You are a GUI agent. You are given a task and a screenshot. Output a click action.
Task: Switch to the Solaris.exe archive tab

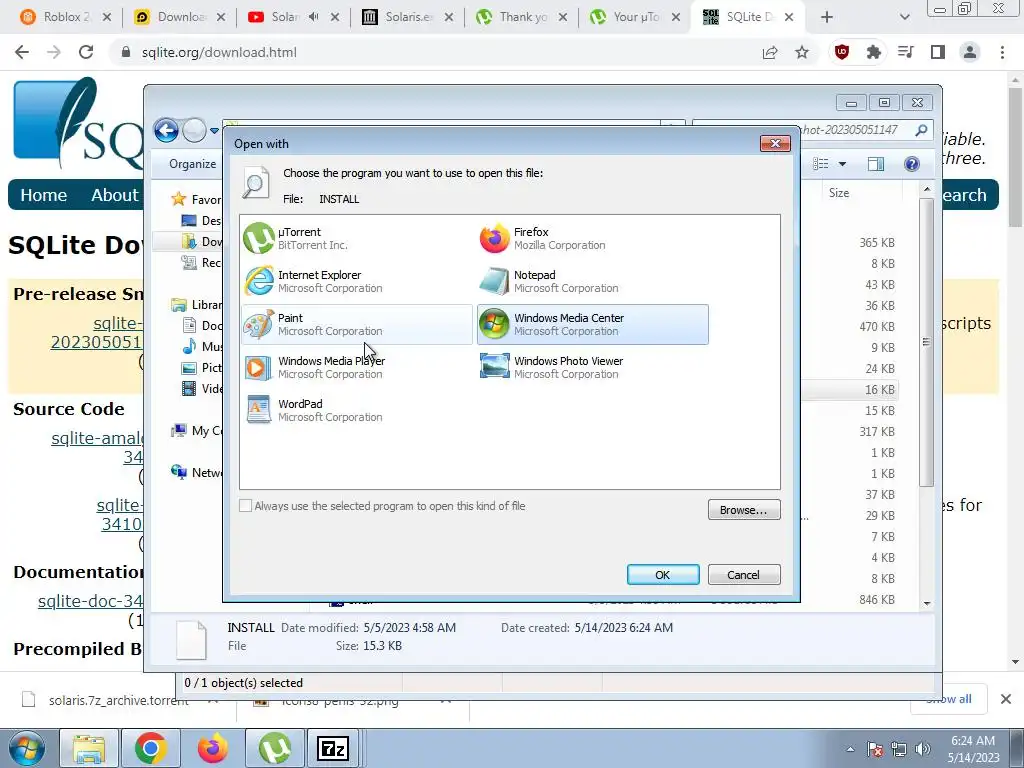tap(408, 17)
